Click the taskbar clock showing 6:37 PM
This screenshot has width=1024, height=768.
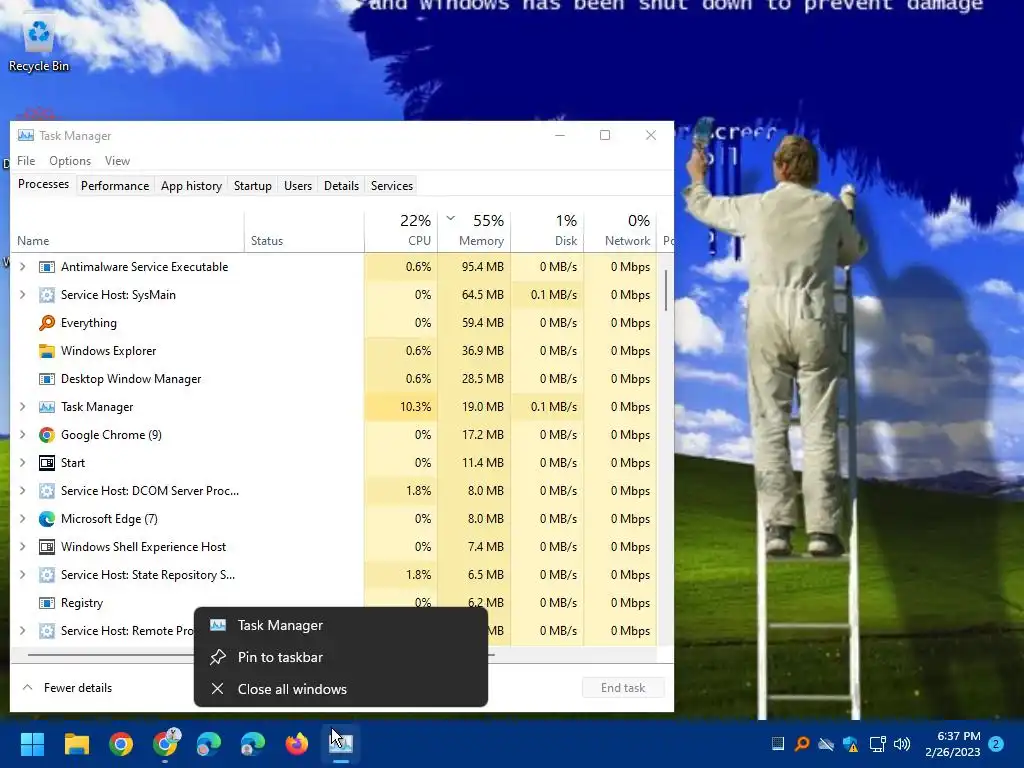pyautogui.click(x=953, y=744)
